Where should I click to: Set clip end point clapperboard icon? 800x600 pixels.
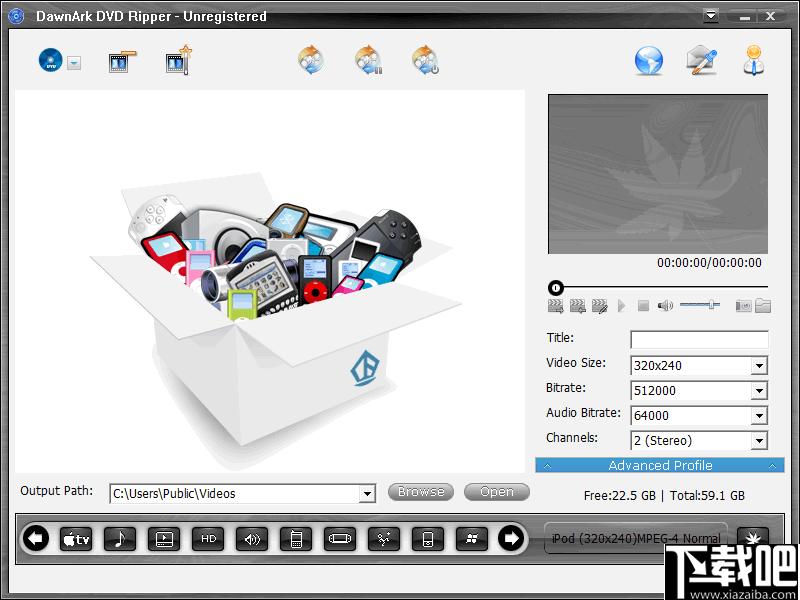pyautogui.click(x=577, y=306)
